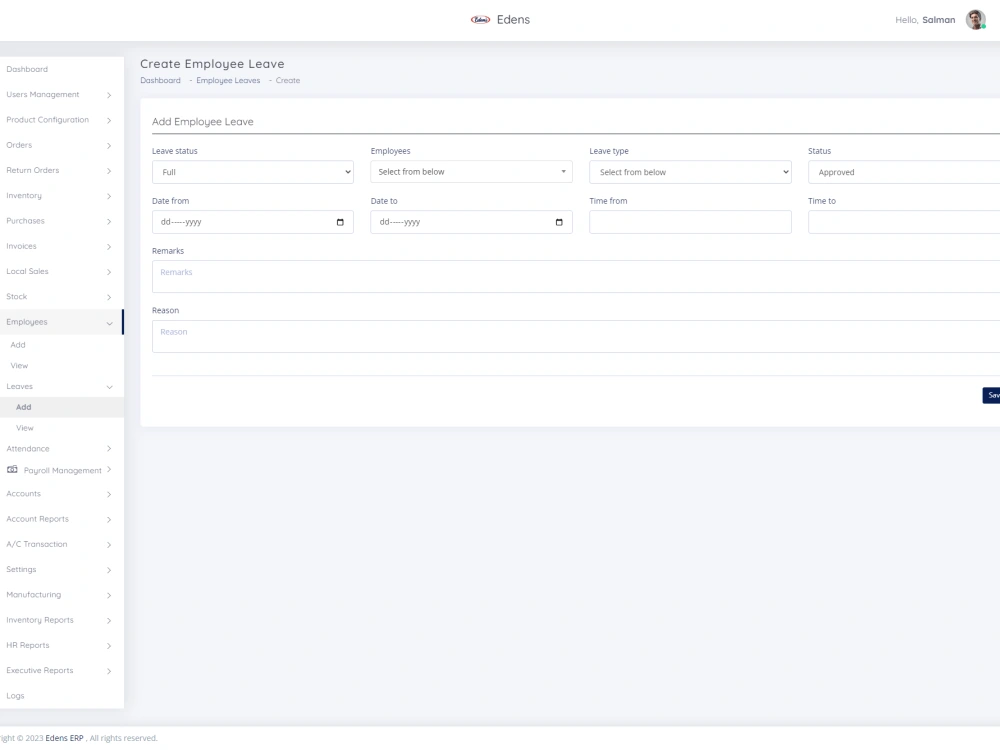This screenshot has height=750, width=1000.
Task: Open the user avatar profile picture
Action: tap(975, 20)
